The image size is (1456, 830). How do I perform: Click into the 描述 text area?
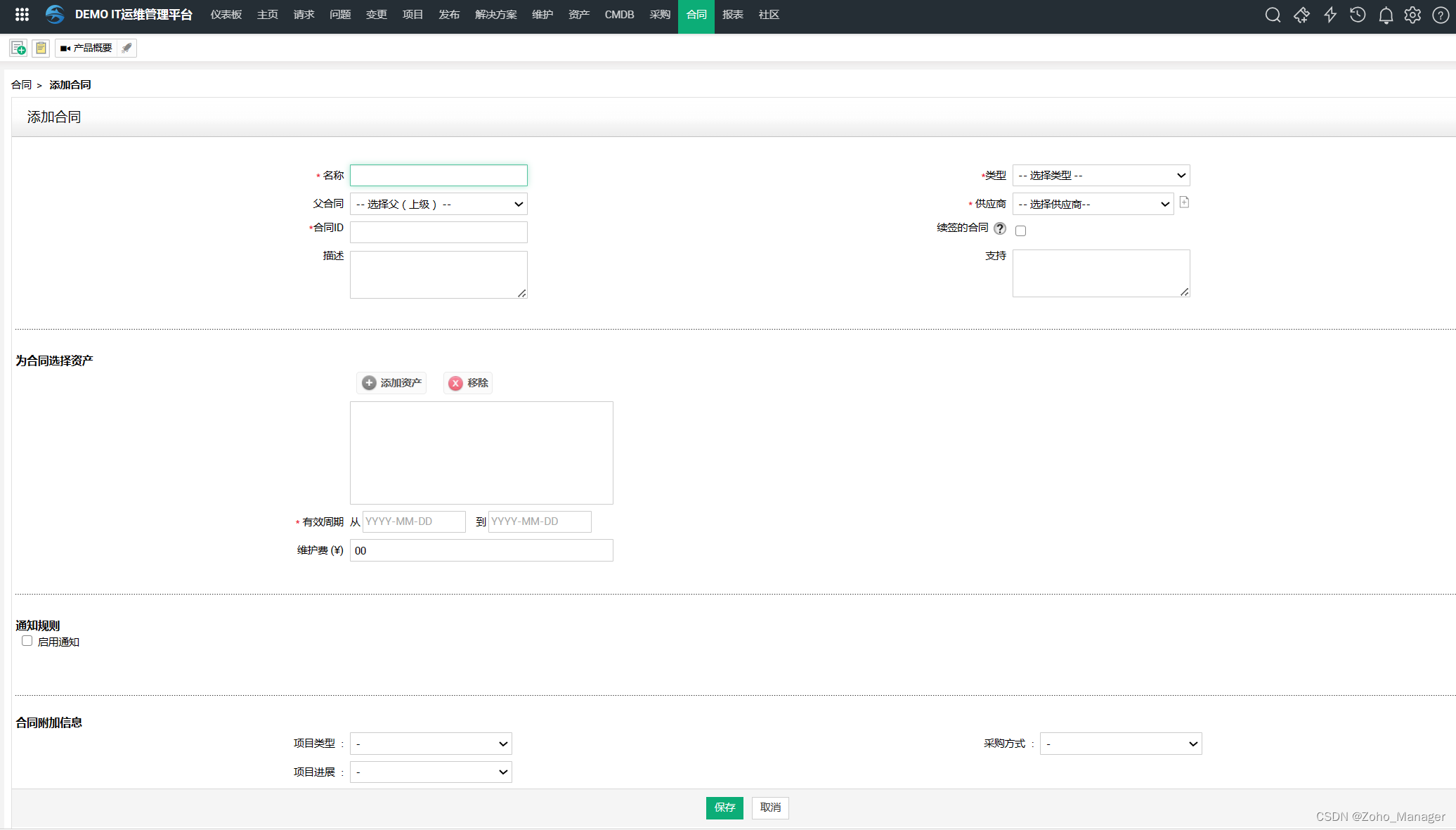(x=438, y=275)
